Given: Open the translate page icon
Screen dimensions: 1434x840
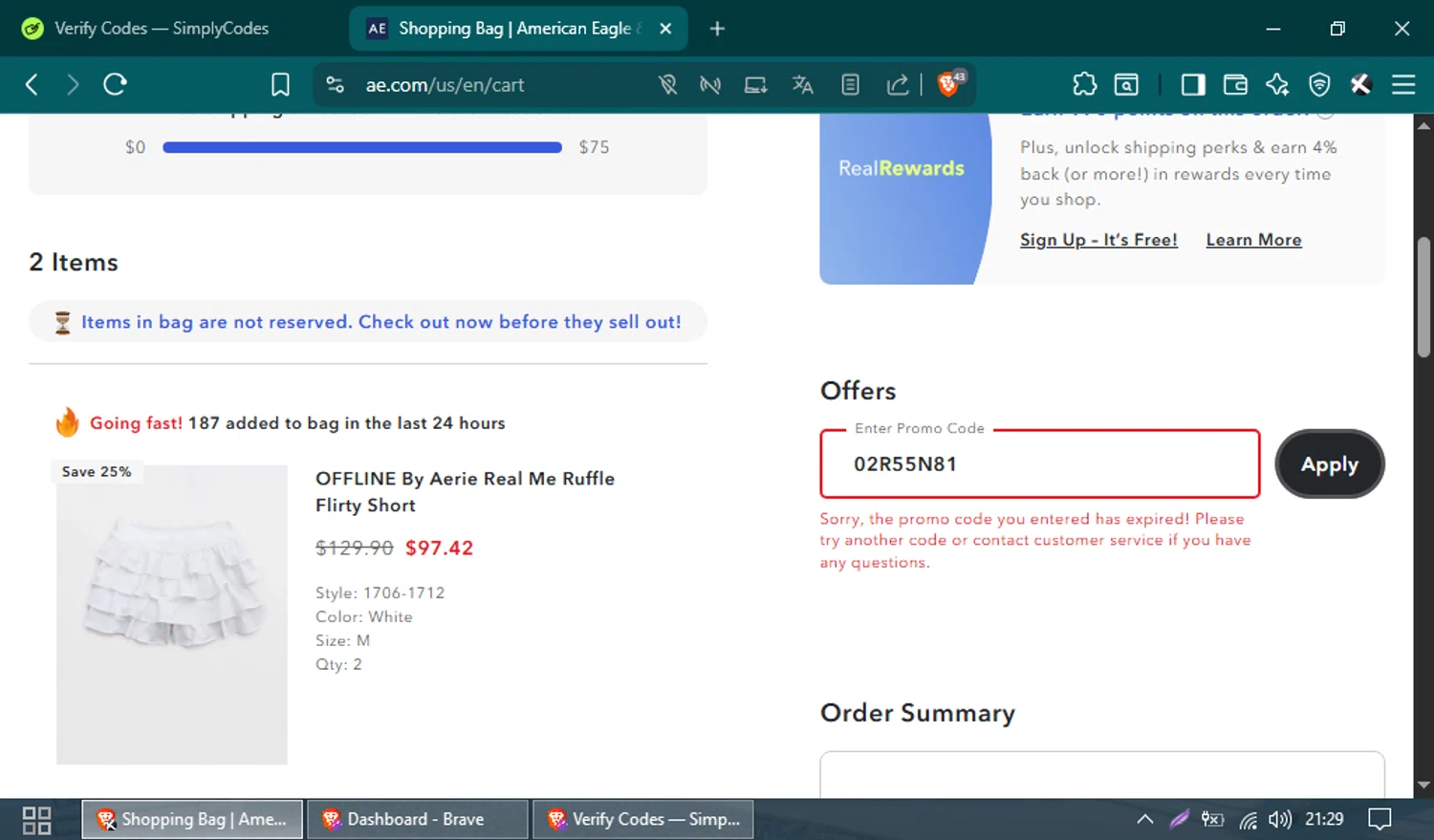Looking at the screenshot, I should coord(803,85).
